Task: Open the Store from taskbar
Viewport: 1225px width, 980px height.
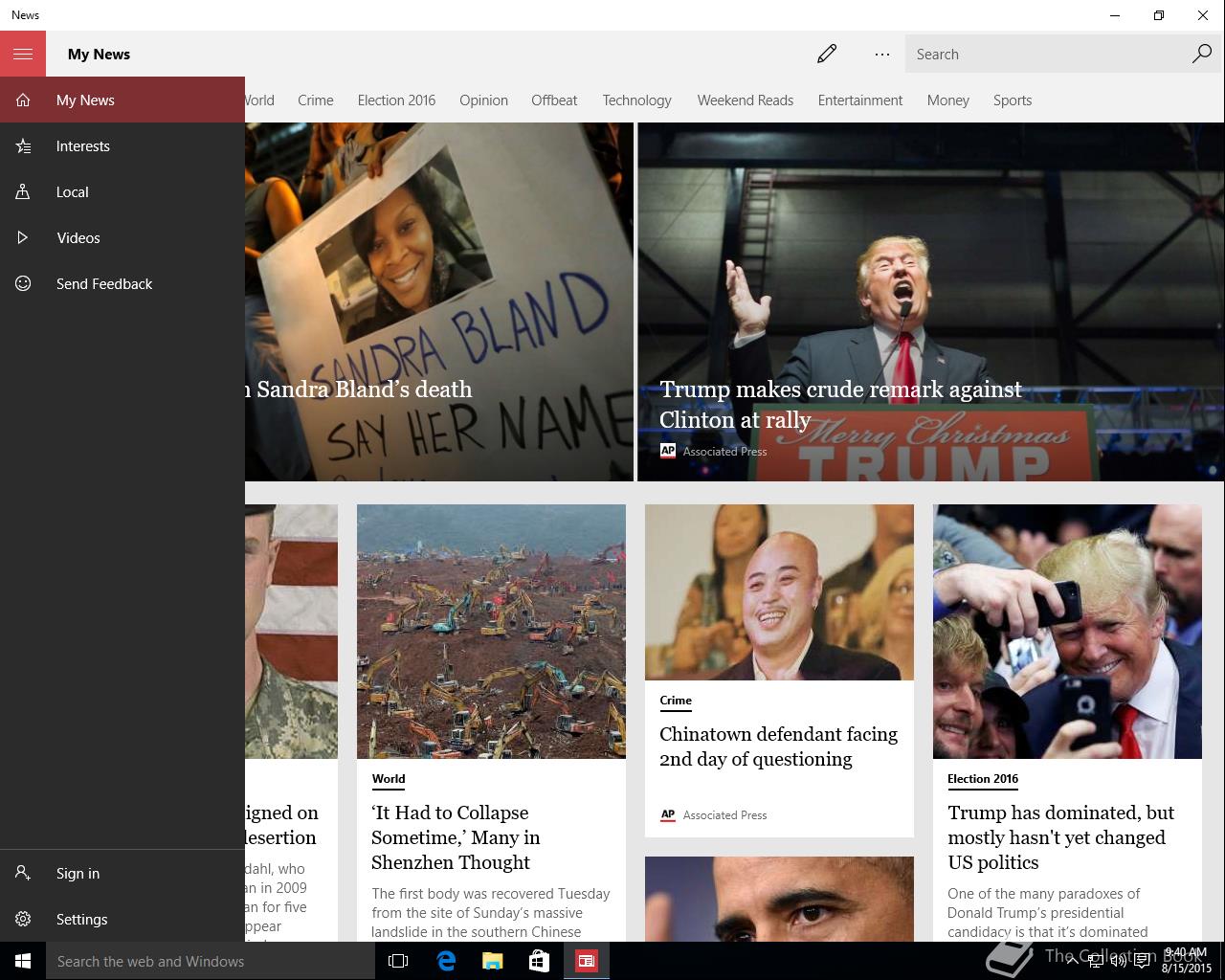Action: (539, 961)
